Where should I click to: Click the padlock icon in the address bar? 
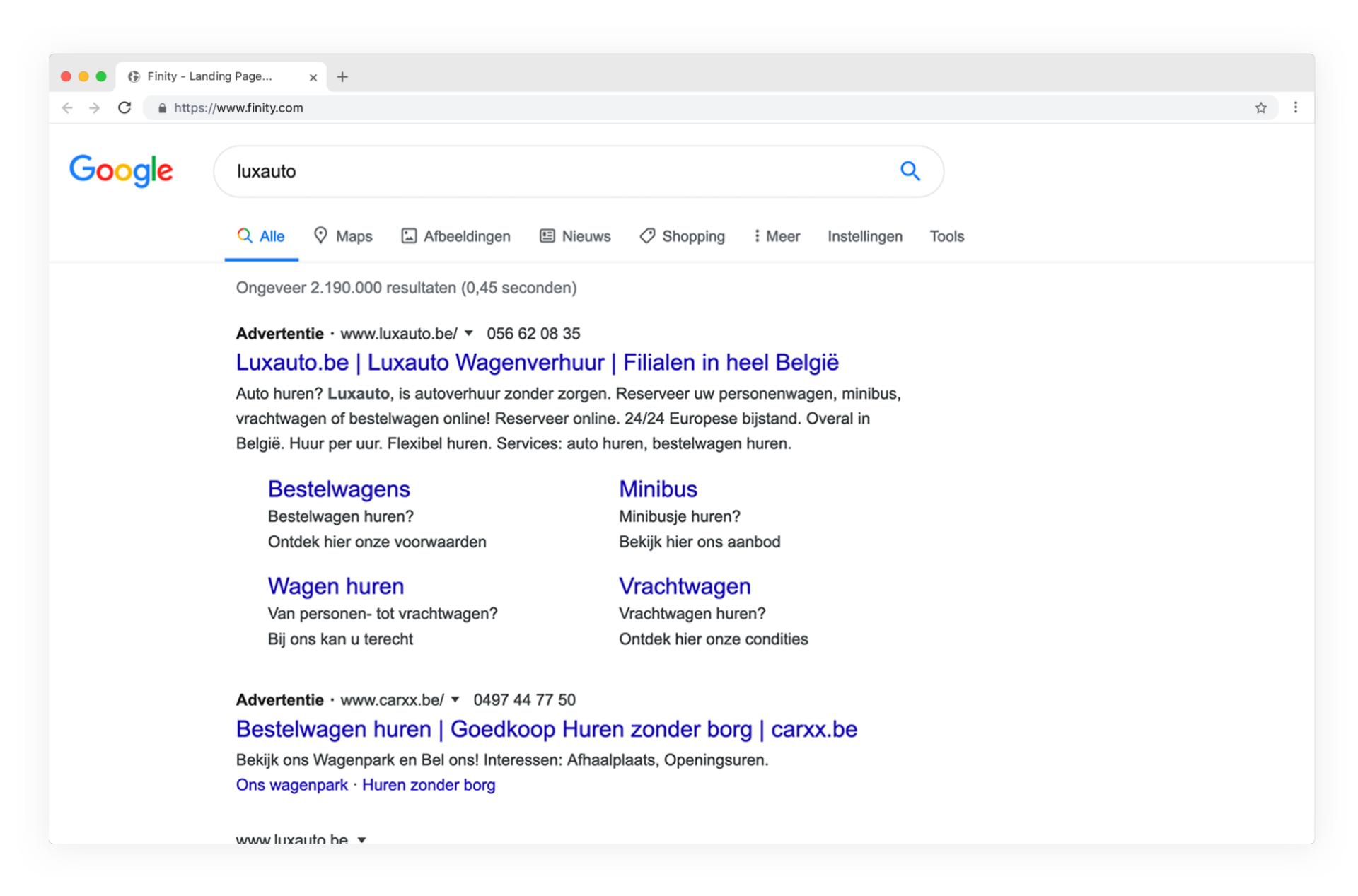coord(162,108)
